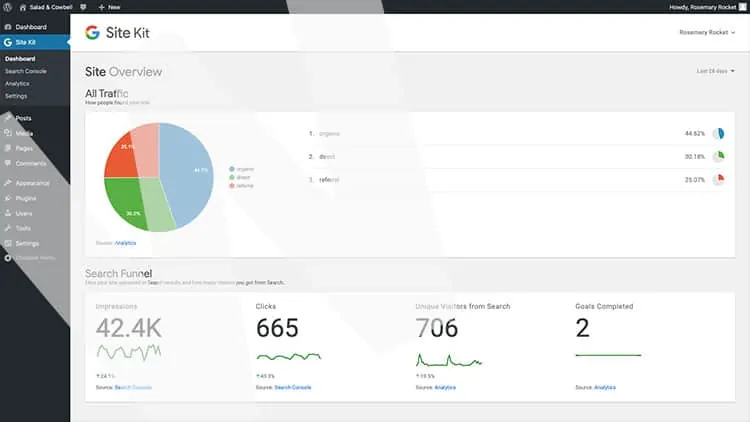Screen dimensions: 750x422
Task: Click the Users icon in sidebar
Action: [x=8, y=213]
